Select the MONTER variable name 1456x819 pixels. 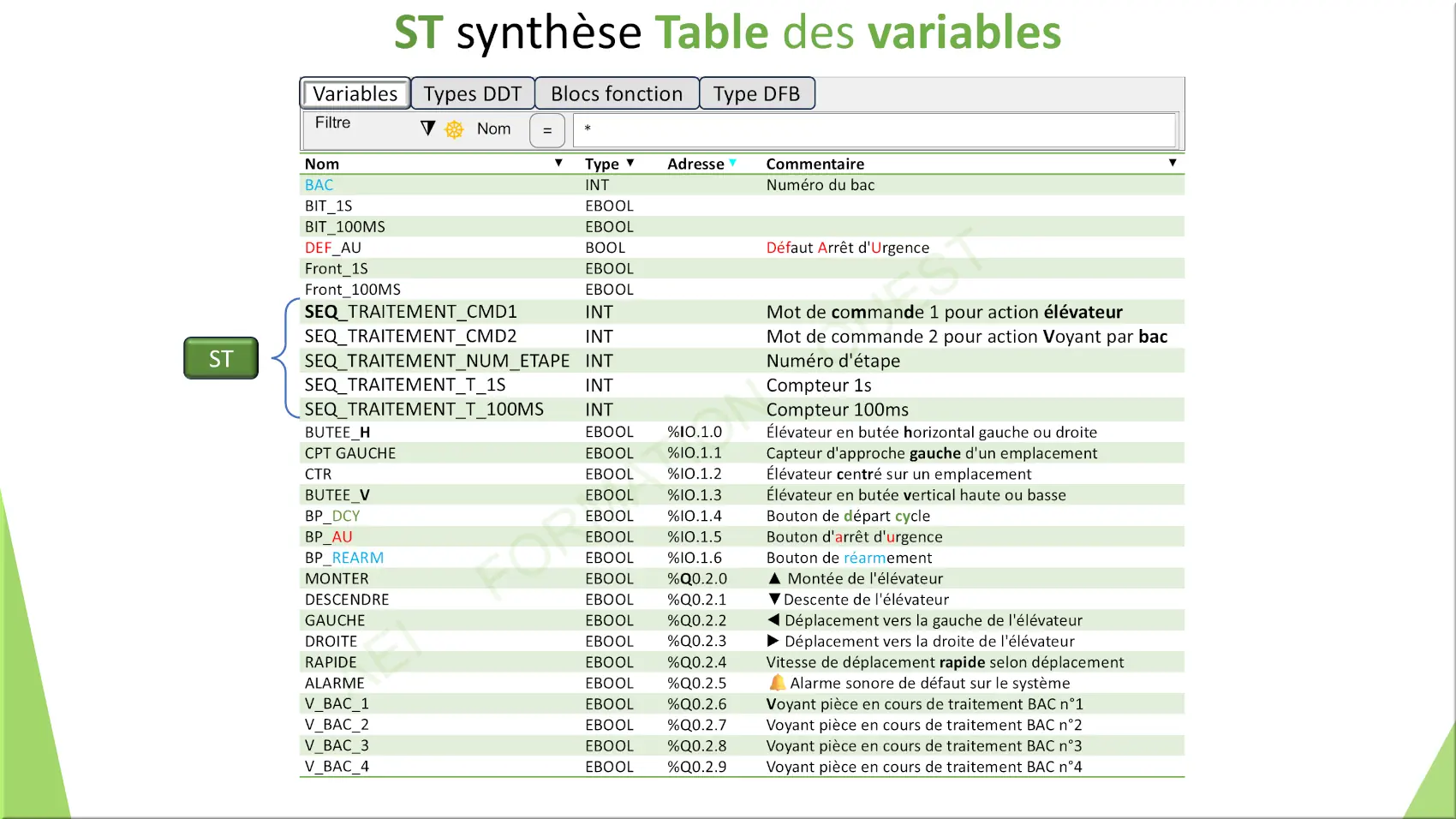point(337,579)
